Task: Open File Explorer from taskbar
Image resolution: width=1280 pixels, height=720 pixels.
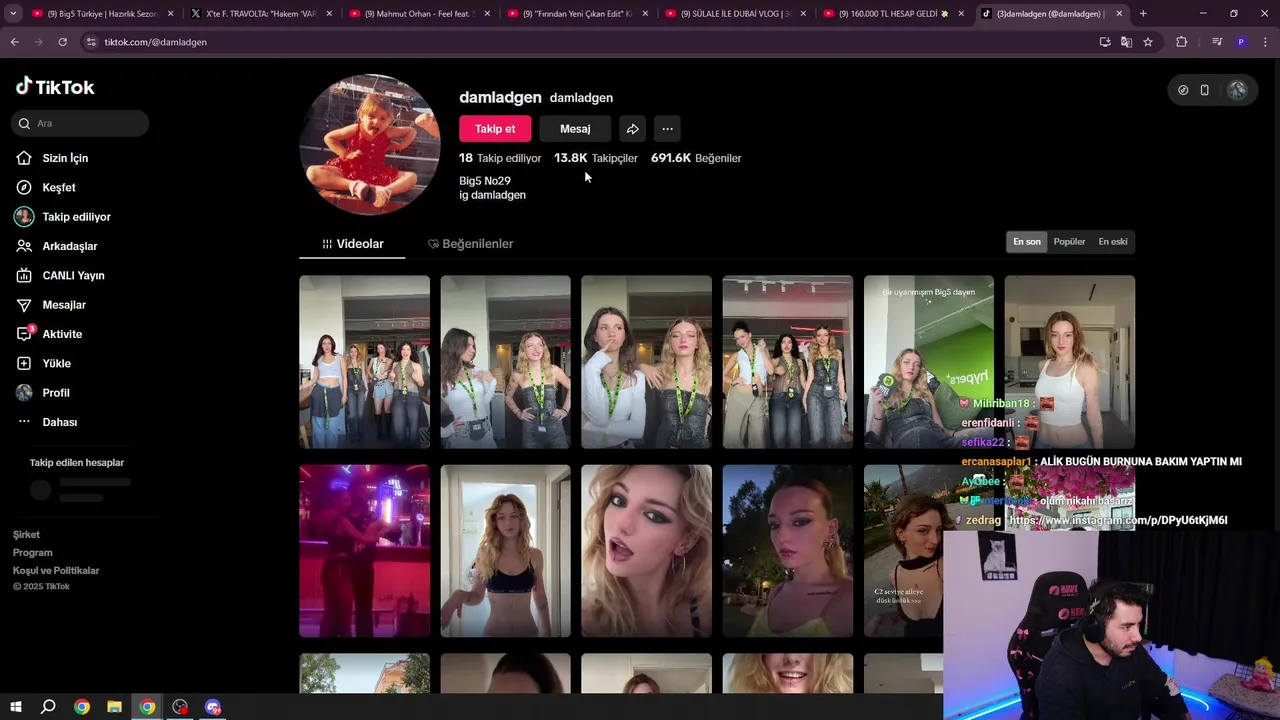Action: tap(114, 707)
